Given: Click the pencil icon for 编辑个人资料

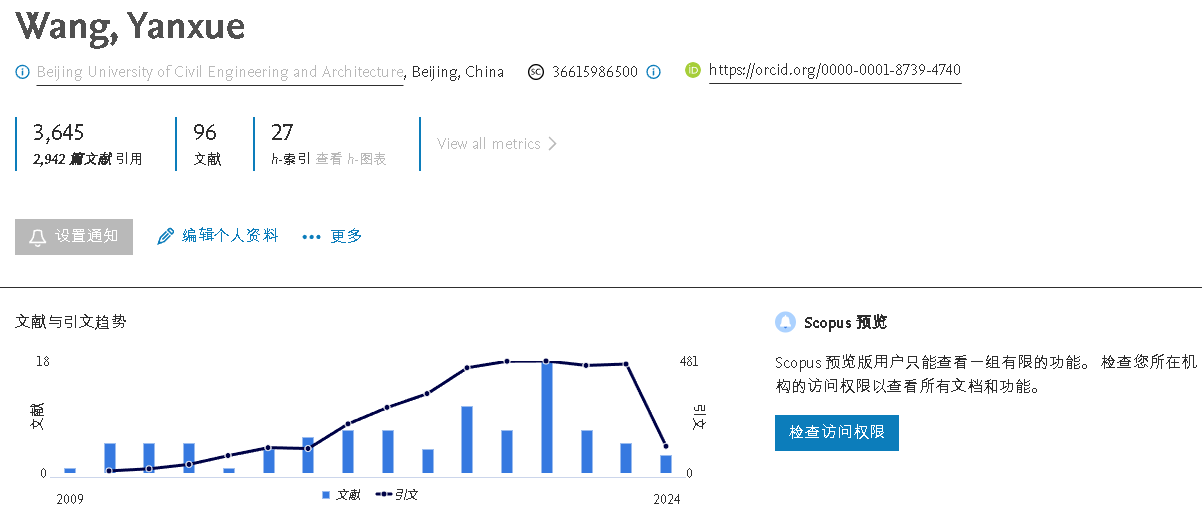Looking at the screenshot, I should (166, 236).
